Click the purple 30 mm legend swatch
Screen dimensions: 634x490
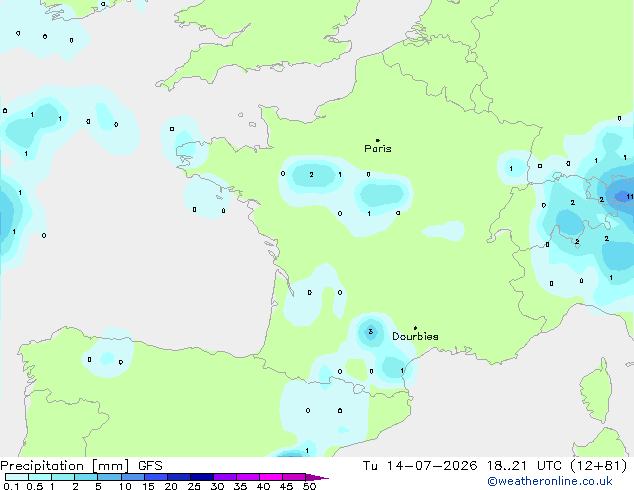(x=225, y=477)
